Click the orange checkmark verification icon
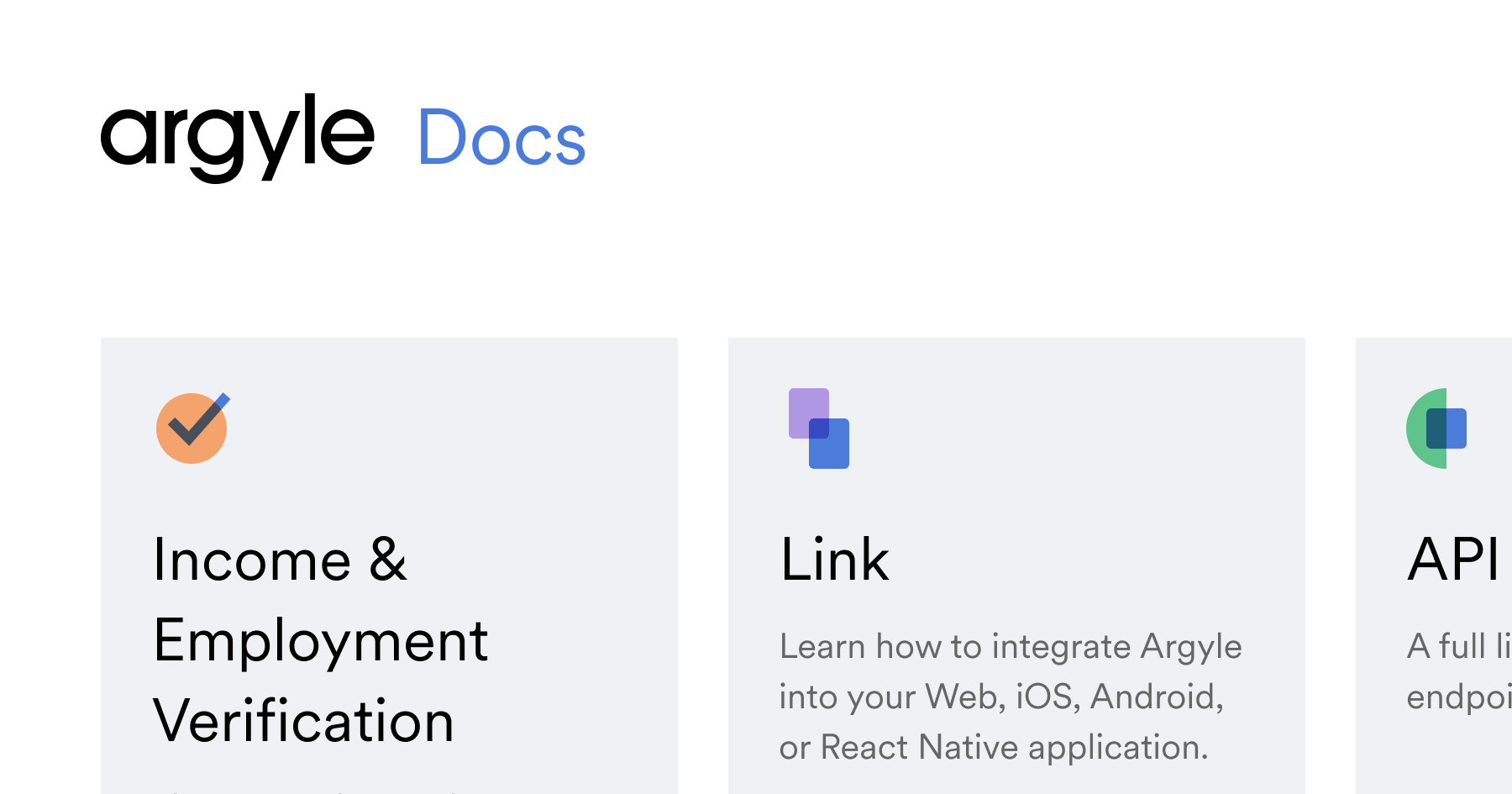 (193, 428)
